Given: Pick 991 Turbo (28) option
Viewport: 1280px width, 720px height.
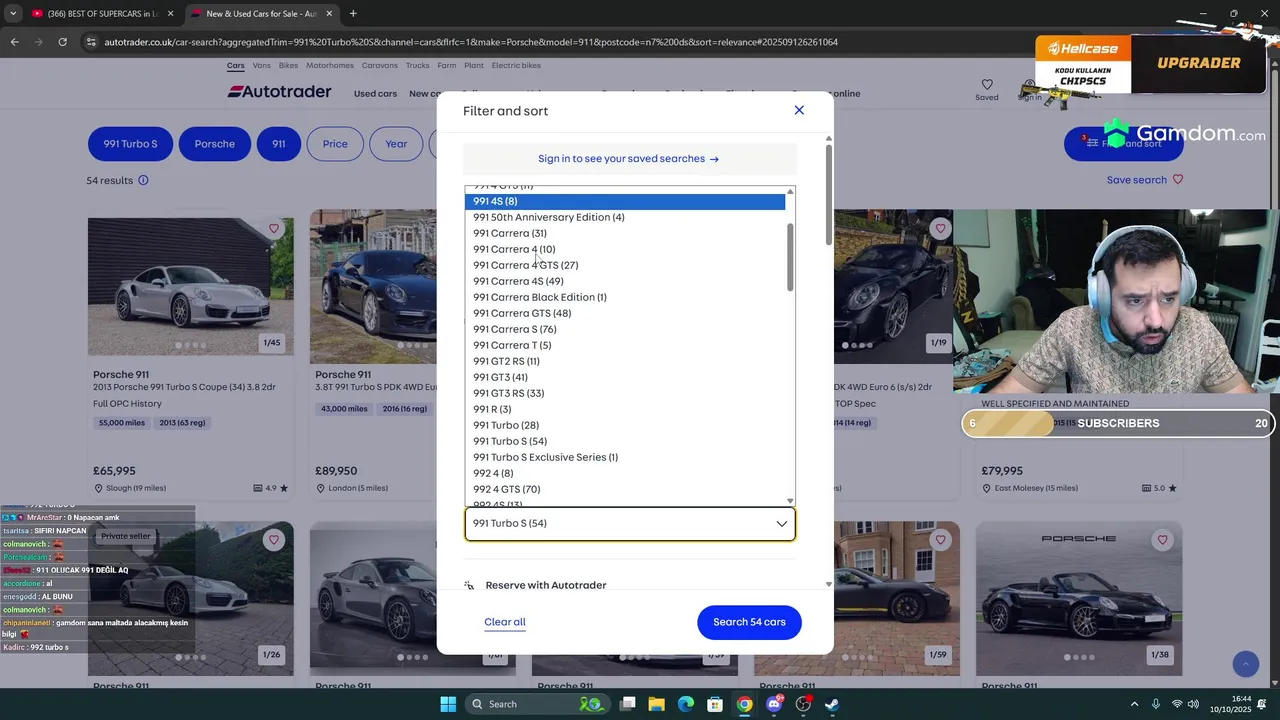Looking at the screenshot, I should pyautogui.click(x=625, y=425).
